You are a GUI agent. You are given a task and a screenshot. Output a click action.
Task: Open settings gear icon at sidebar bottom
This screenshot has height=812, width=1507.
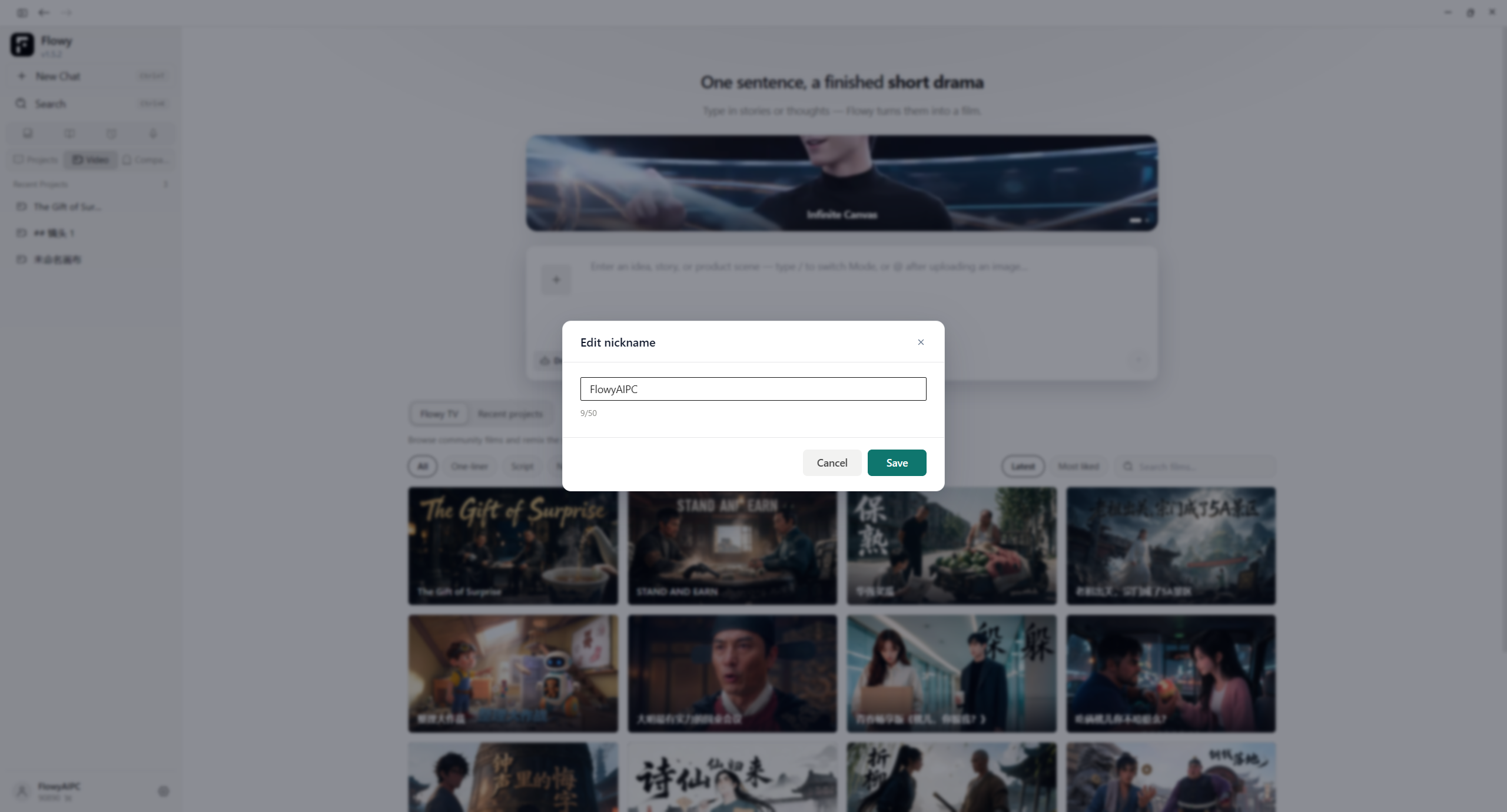(x=164, y=791)
